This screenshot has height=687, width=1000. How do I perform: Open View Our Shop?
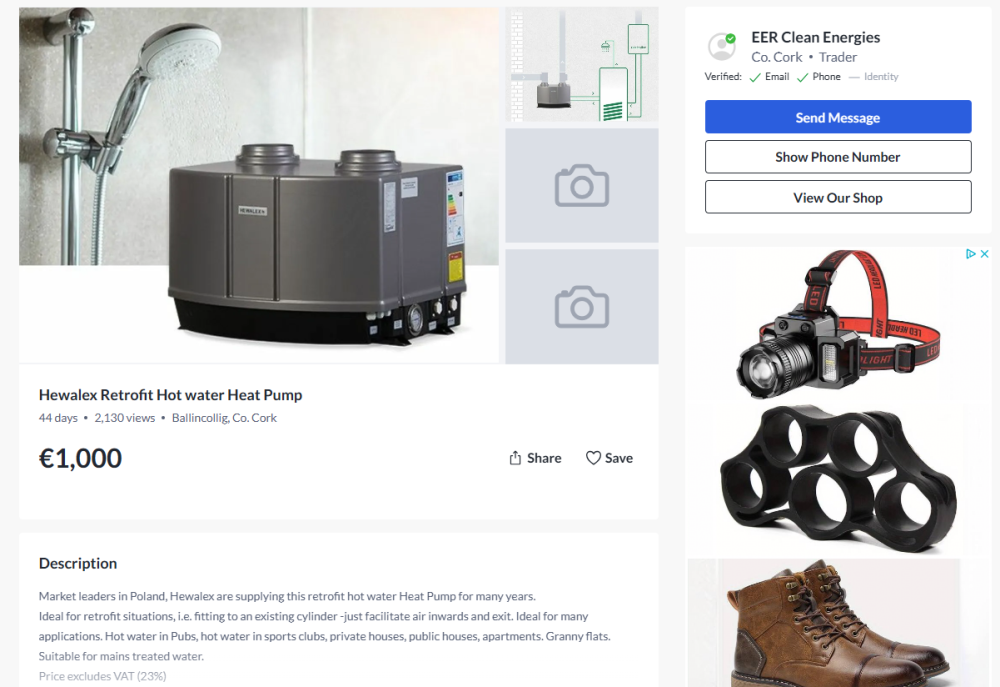point(838,198)
